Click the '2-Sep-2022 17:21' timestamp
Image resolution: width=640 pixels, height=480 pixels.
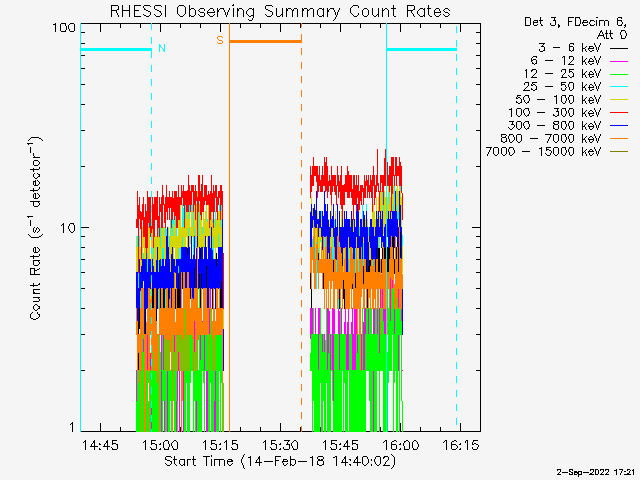click(x=596, y=473)
